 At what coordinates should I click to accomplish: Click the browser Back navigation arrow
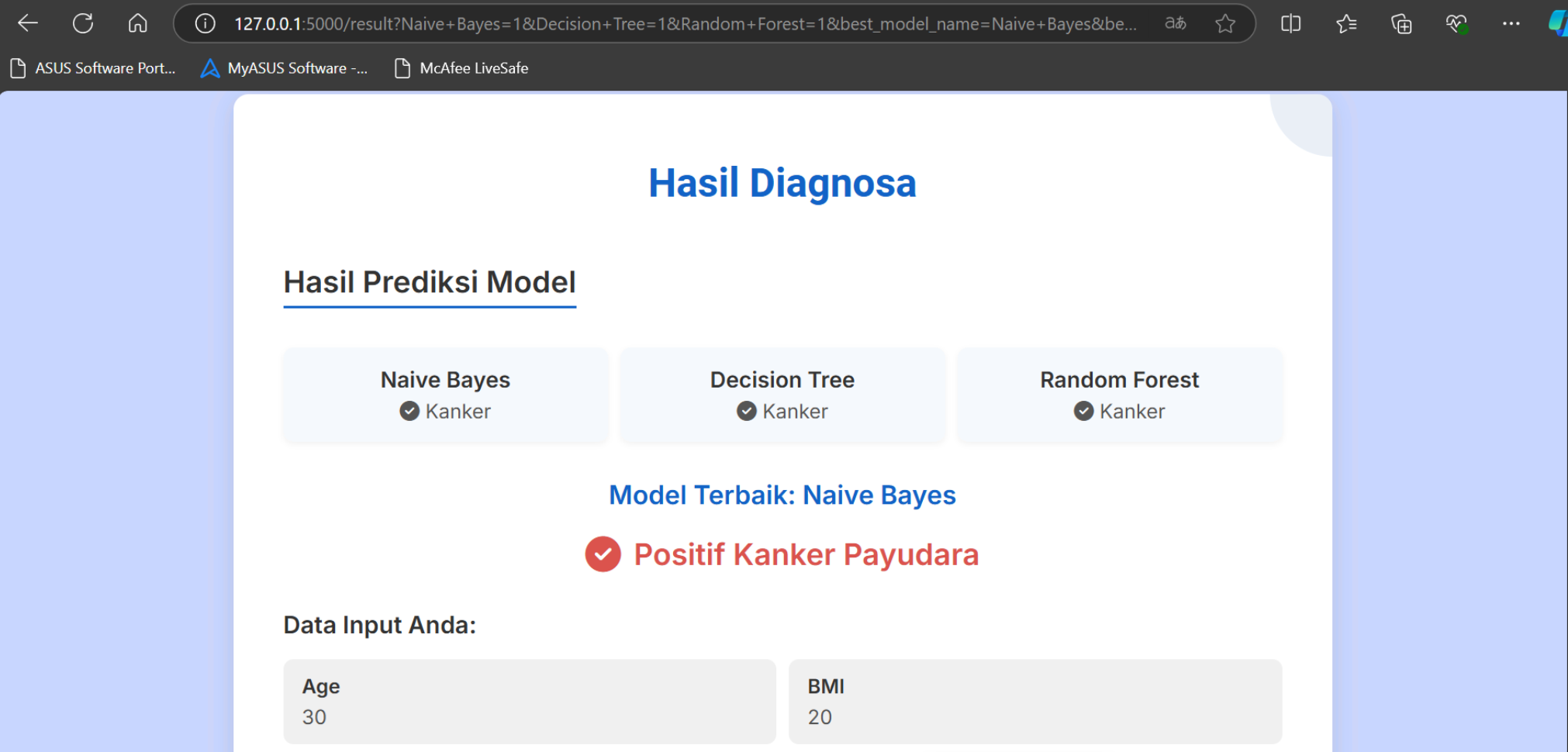tap(27, 23)
